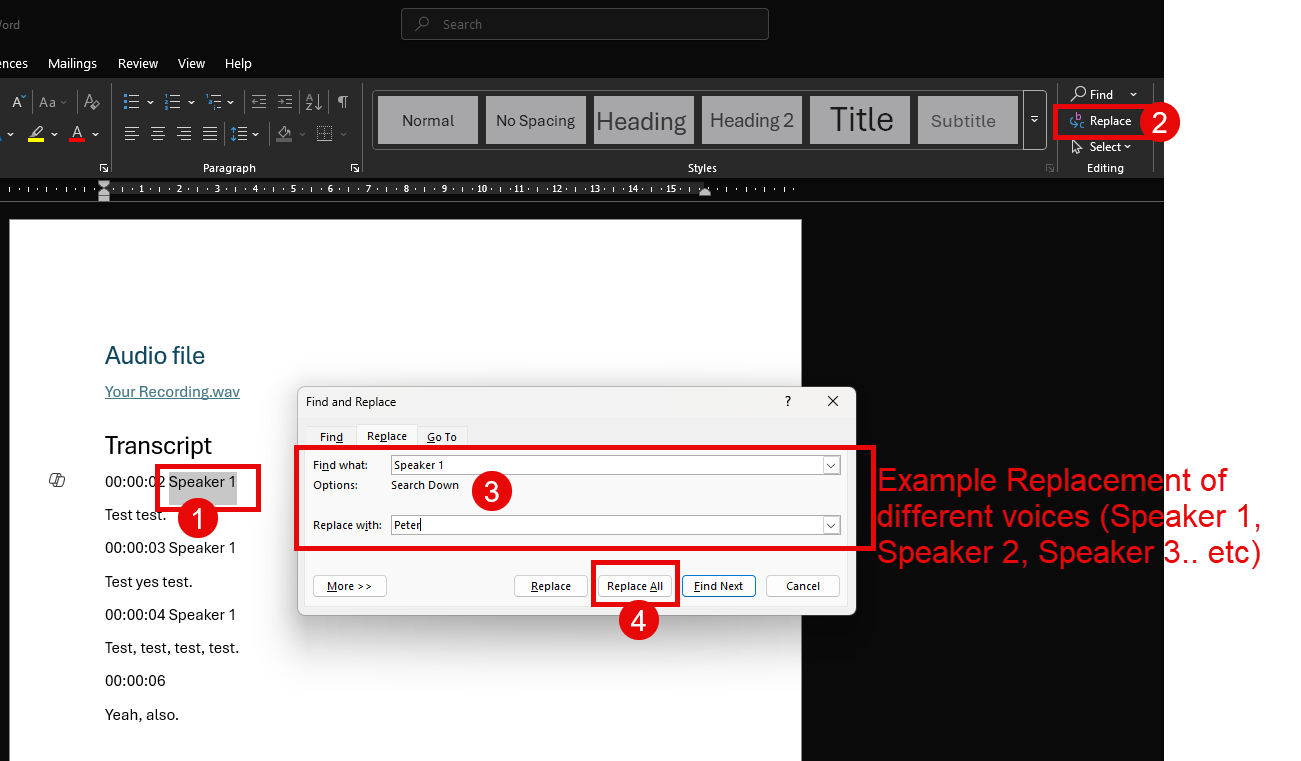Image resolution: width=1301 pixels, height=761 pixels.
Task: Toggle align right paragraph button
Action: pyautogui.click(x=184, y=133)
